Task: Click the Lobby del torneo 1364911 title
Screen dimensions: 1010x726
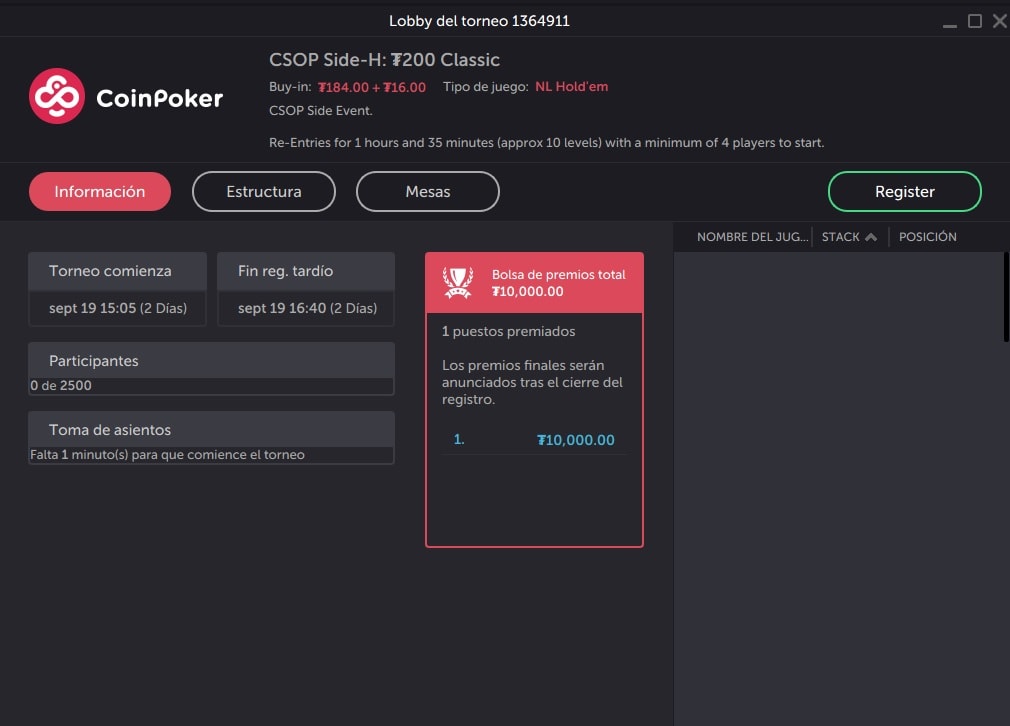Action: coord(479,21)
